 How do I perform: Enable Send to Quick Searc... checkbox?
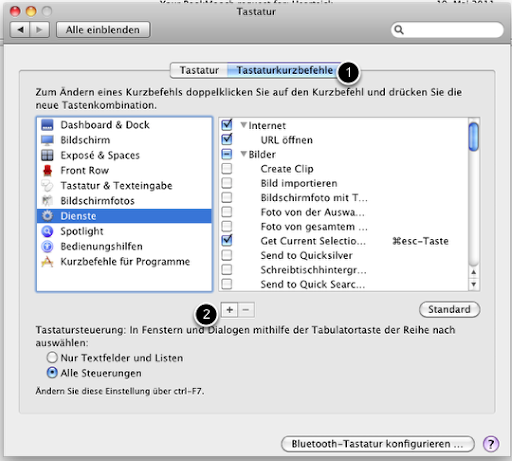[x=227, y=284]
